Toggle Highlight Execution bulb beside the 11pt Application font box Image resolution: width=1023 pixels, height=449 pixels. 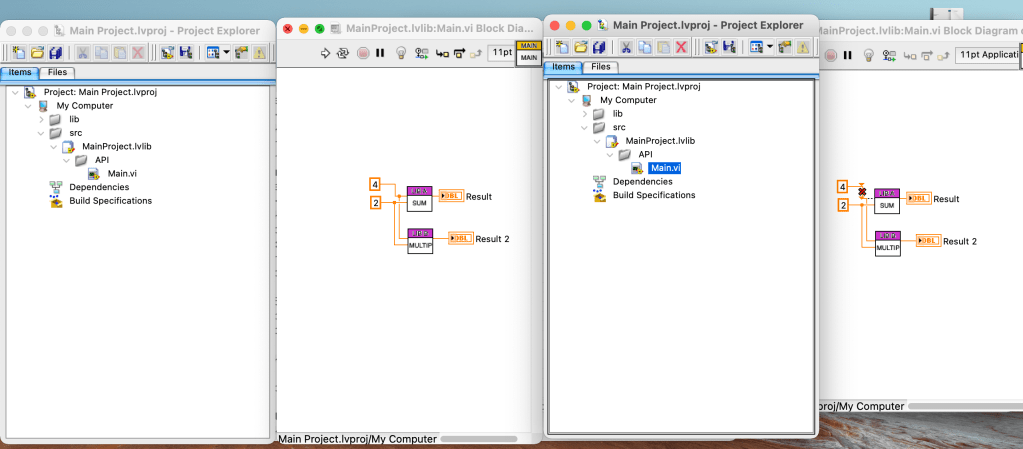(869, 55)
